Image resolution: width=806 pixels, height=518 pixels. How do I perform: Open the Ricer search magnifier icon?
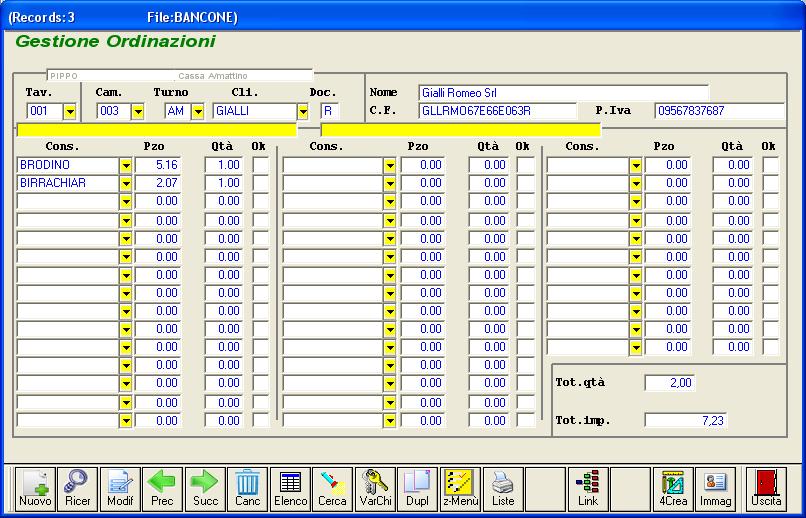(x=77, y=489)
